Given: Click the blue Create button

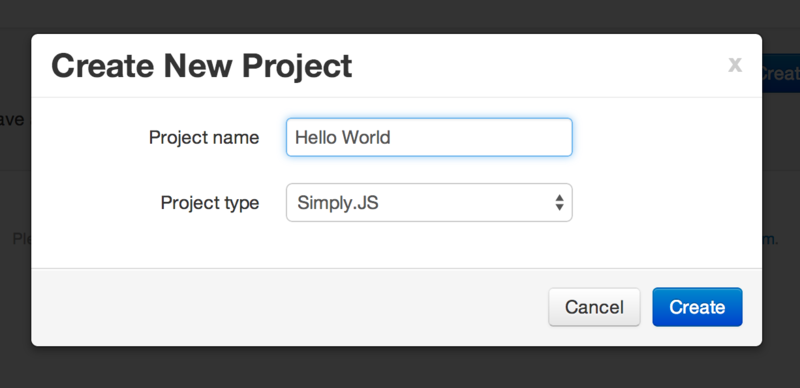Looking at the screenshot, I should (697, 307).
